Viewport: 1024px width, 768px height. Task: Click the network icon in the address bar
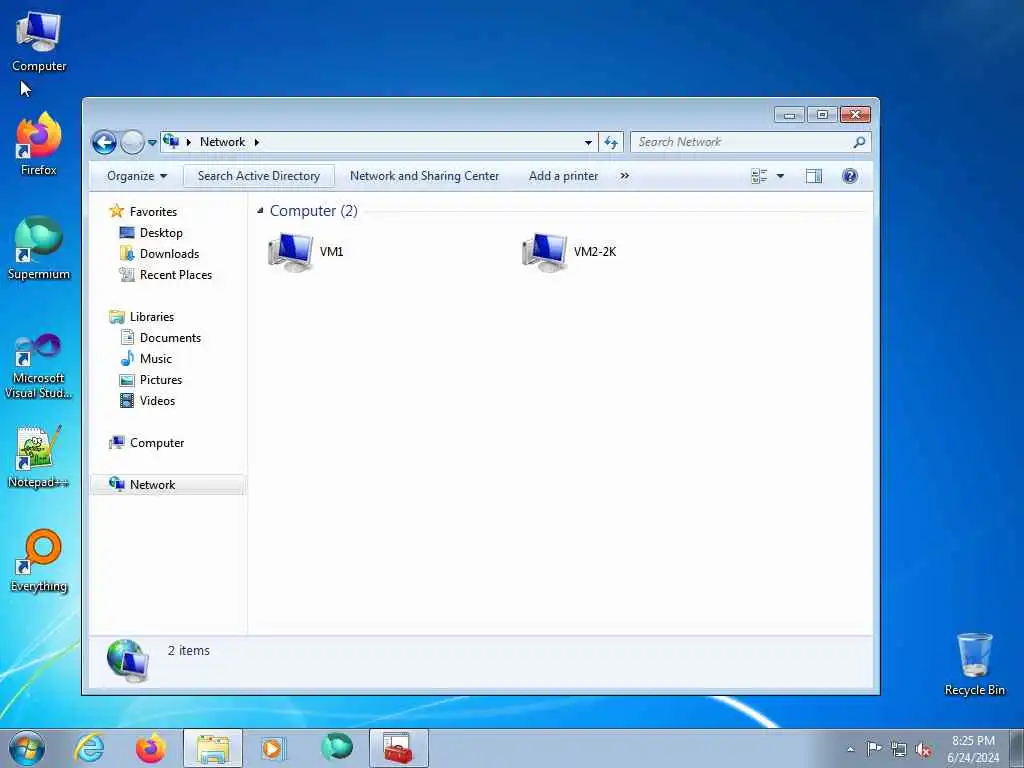[171, 141]
